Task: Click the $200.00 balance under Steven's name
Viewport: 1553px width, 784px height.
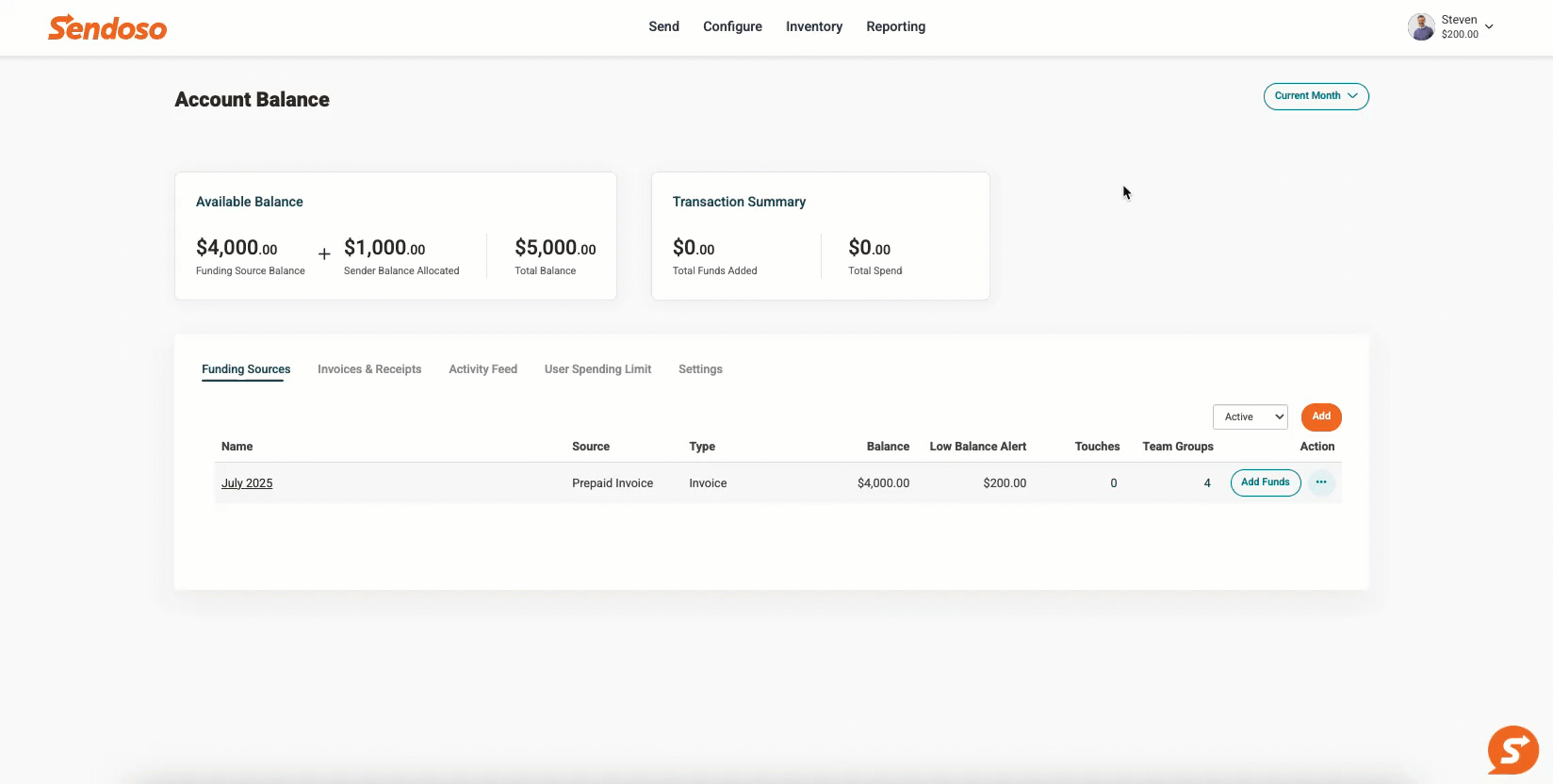Action: [x=1460, y=35]
